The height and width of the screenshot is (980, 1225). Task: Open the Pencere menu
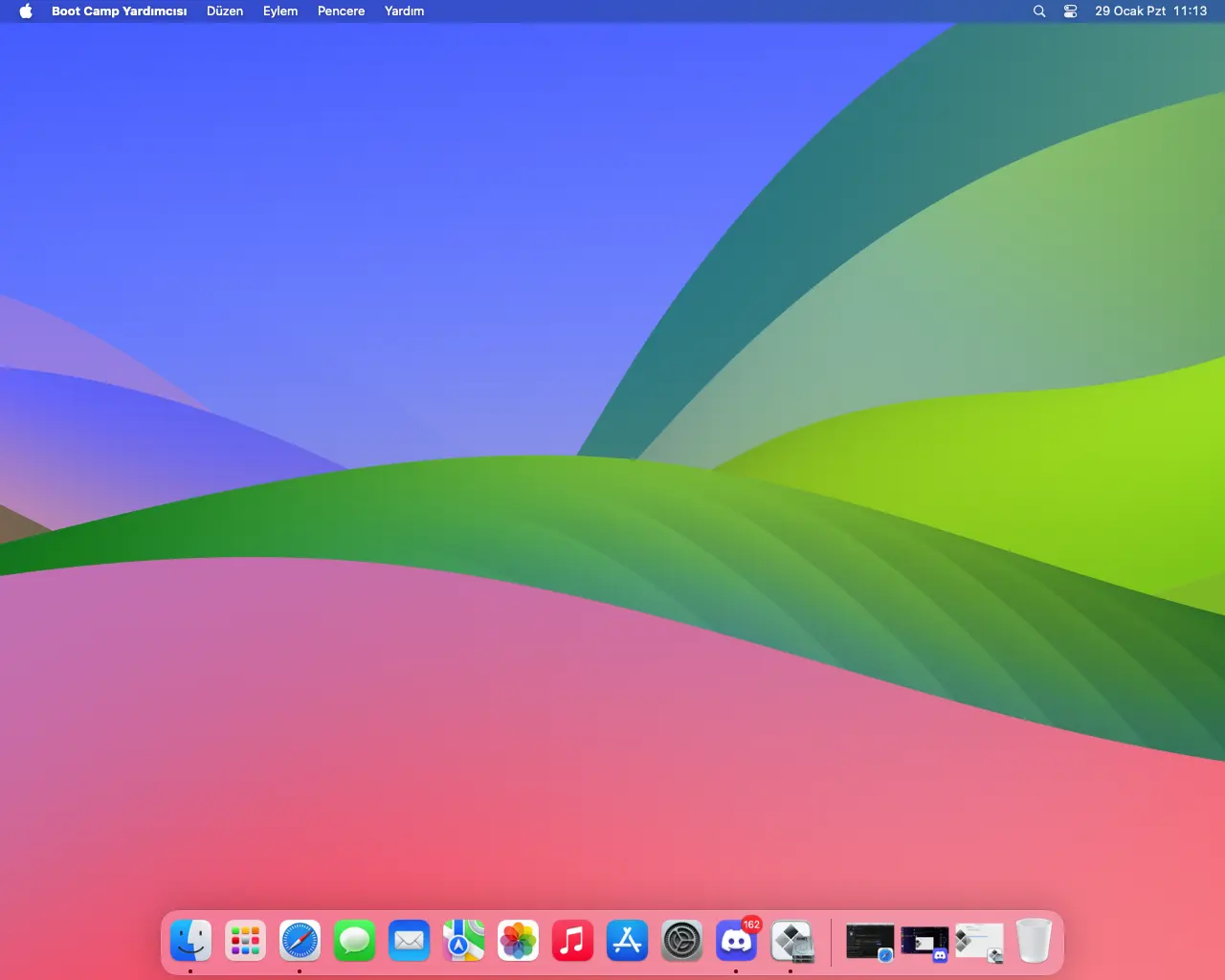[x=341, y=11]
